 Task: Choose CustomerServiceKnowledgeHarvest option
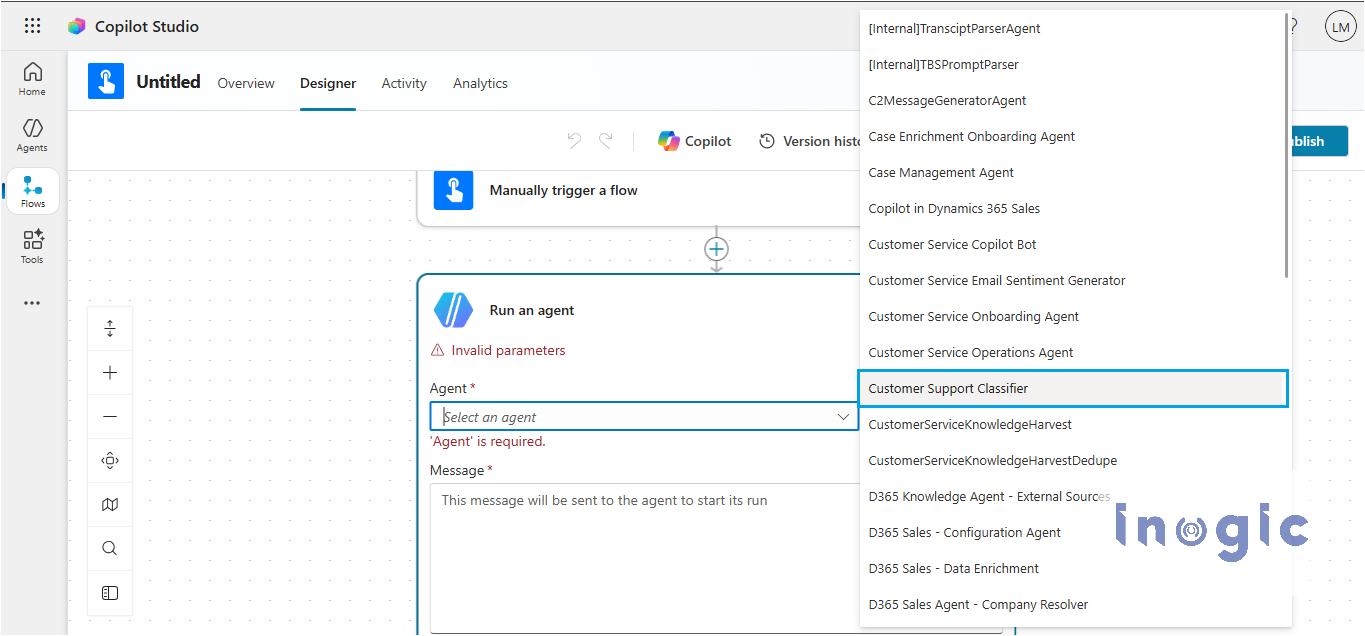1072,424
